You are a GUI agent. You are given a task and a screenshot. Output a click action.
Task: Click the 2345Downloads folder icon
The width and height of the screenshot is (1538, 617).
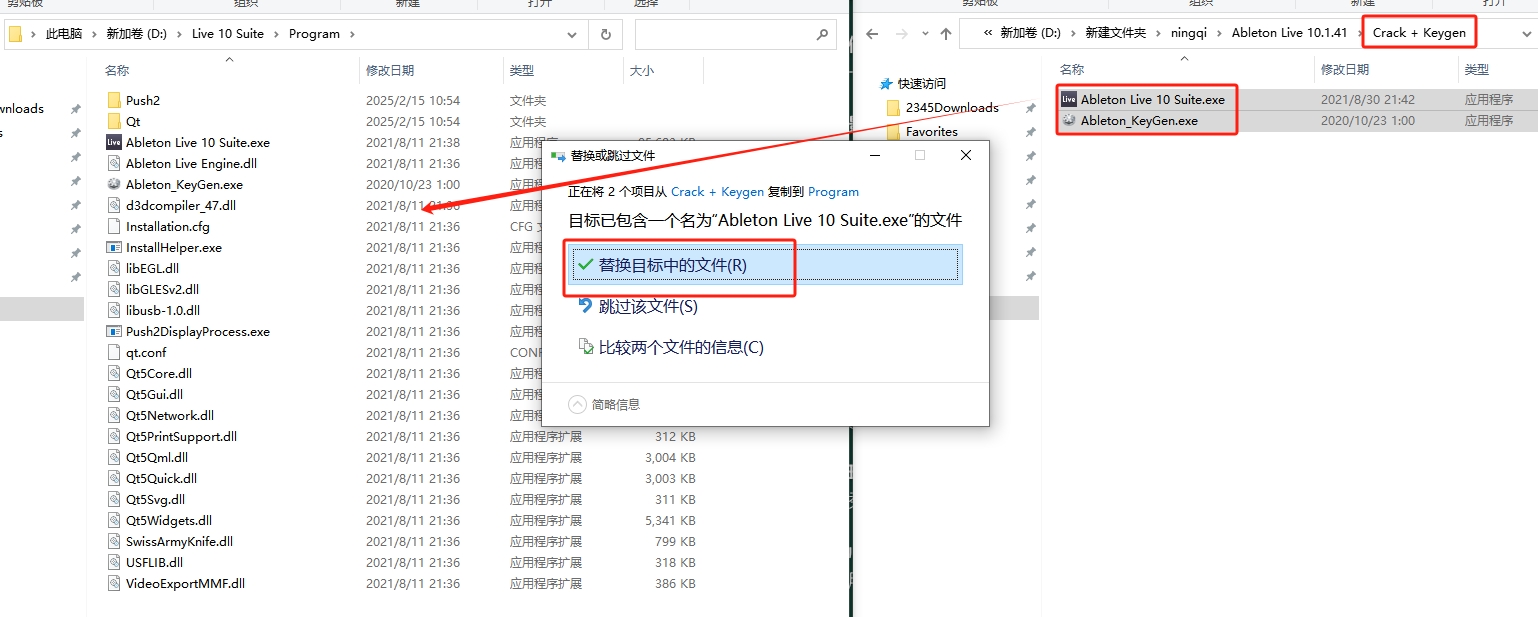click(x=894, y=107)
